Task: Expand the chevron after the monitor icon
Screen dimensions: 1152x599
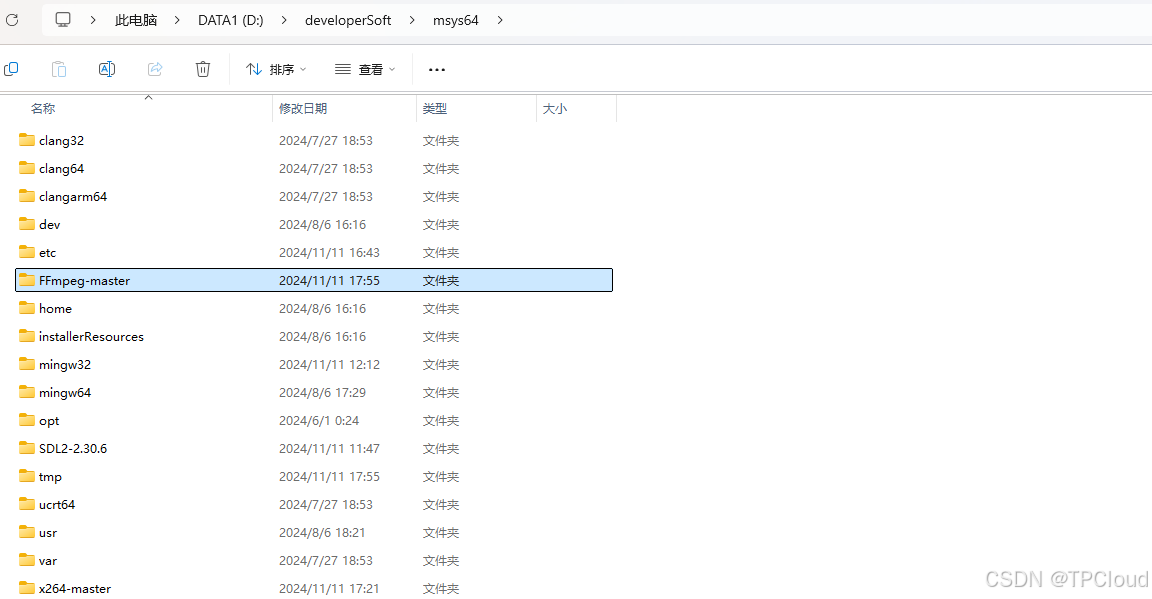Action: 93,21
